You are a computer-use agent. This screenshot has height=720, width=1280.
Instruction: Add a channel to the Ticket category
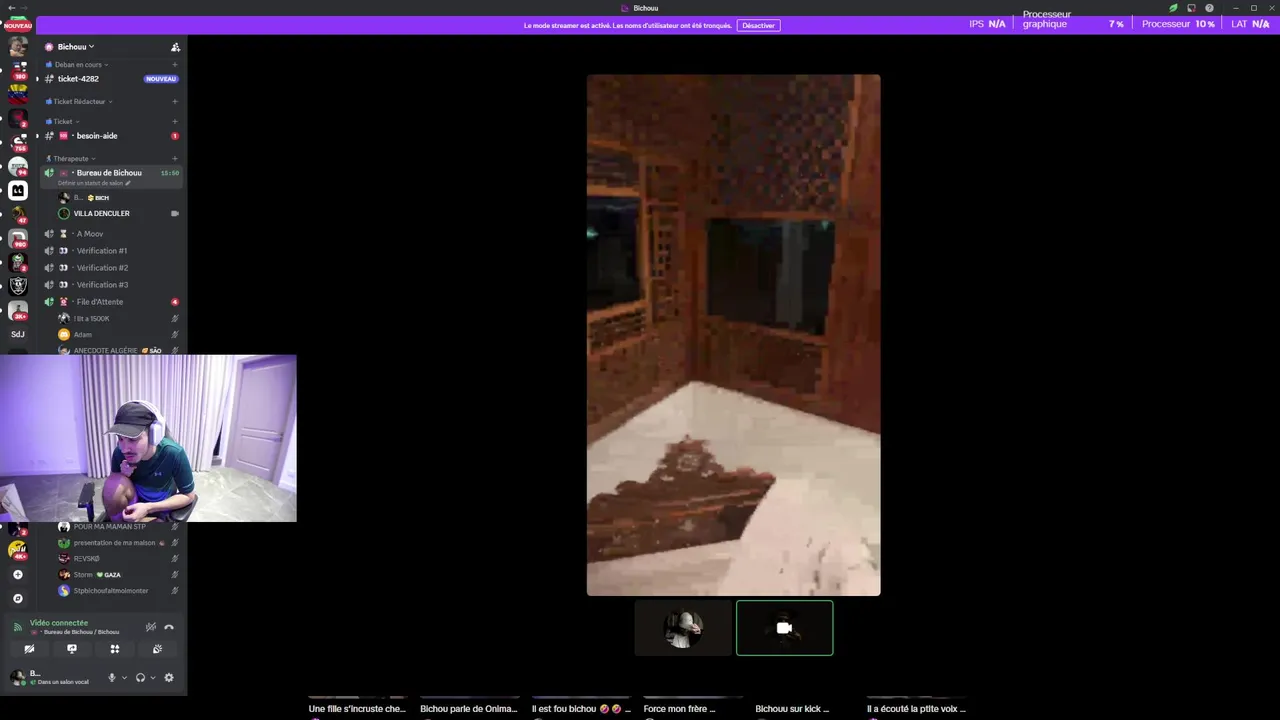[175, 122]
